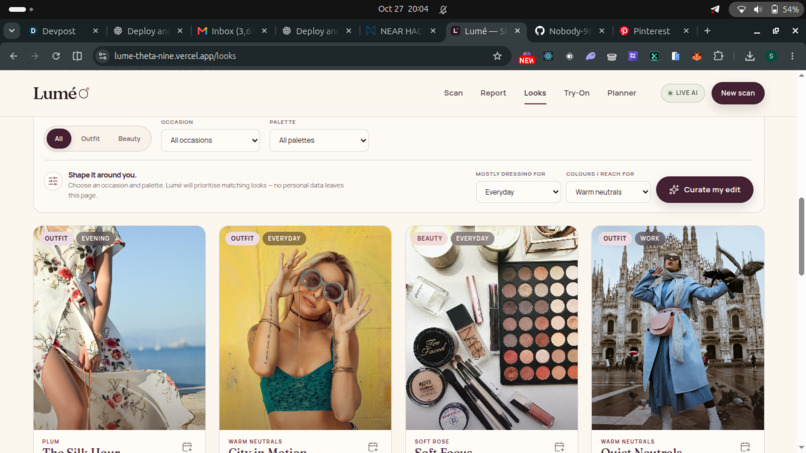
Task: Open the Scan page
Action: (453, 93)
